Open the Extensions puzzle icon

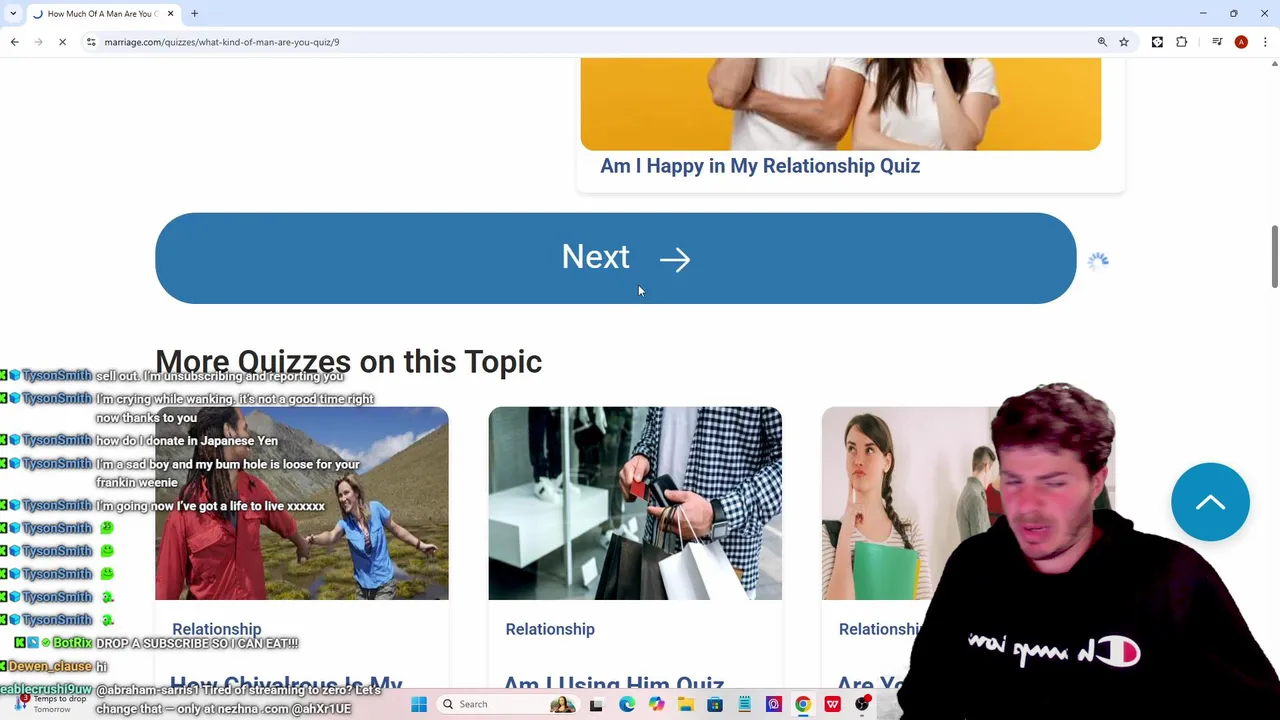point(1182,42)
